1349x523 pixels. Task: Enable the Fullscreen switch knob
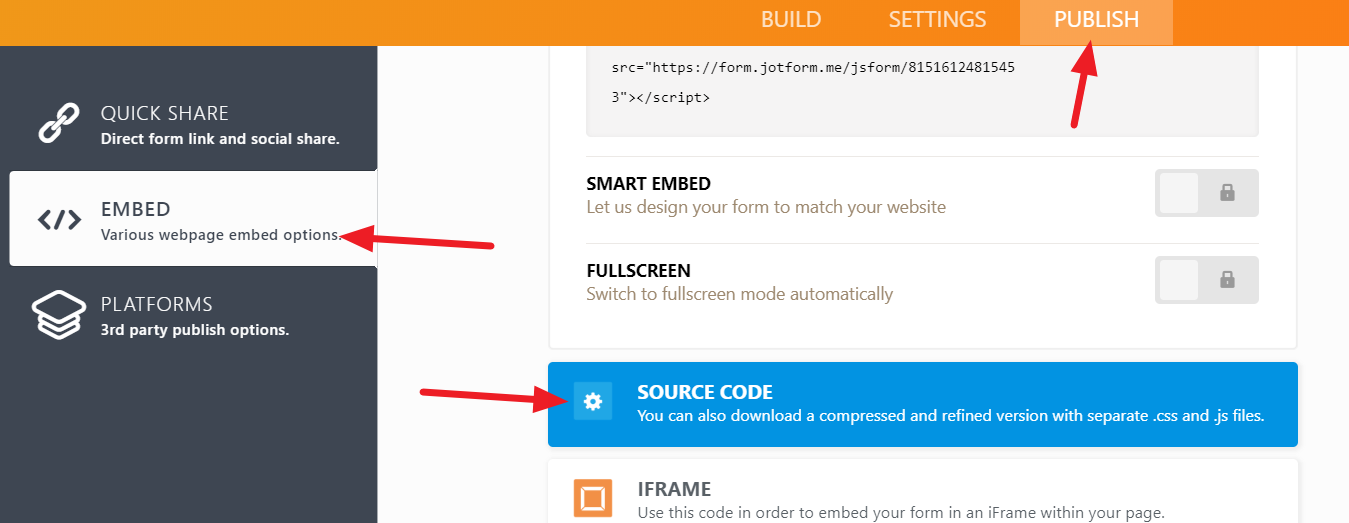[1180, 280]
